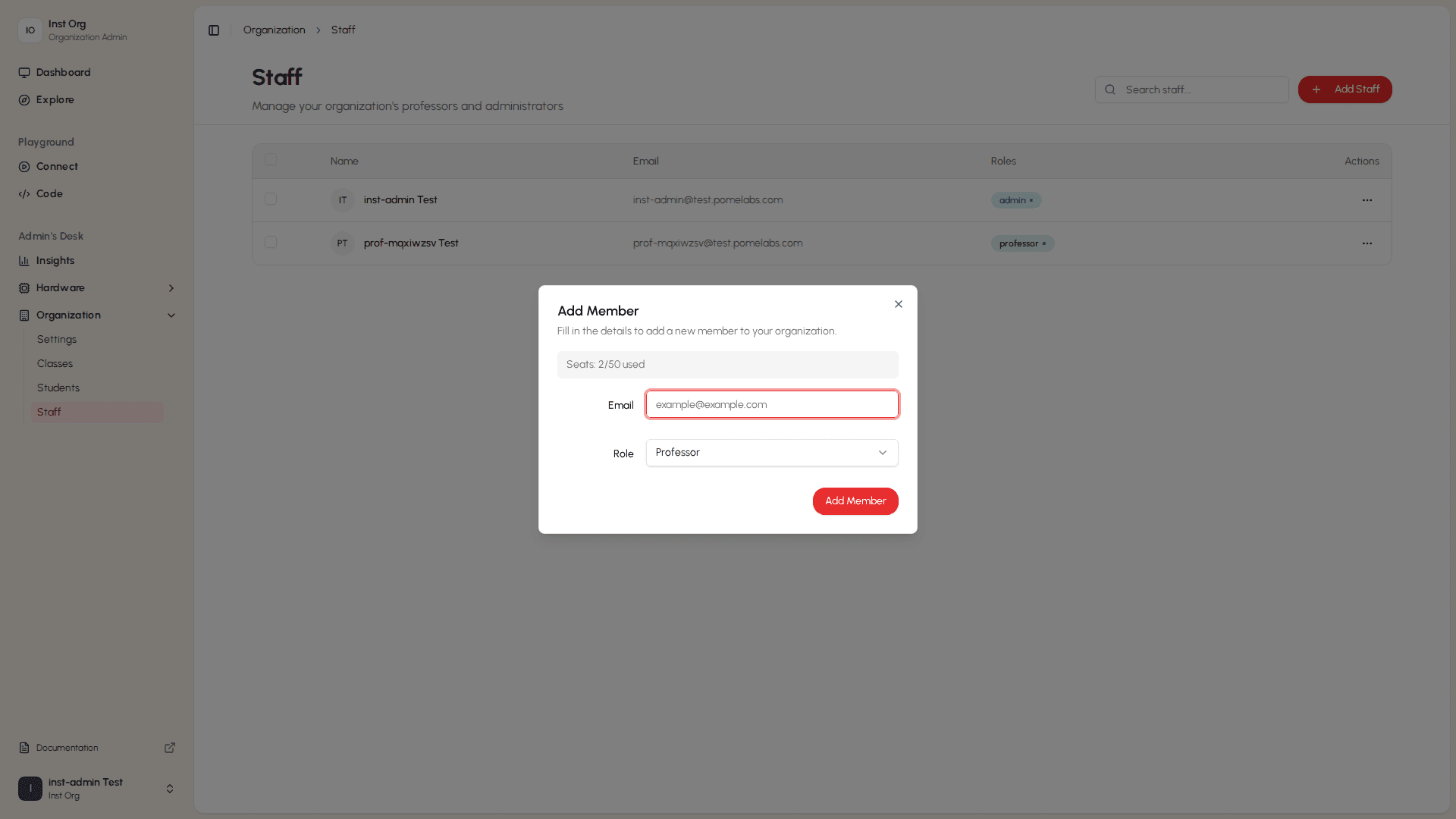
Task: Open Classes under Organization
Action: click(x=97, y=364)
